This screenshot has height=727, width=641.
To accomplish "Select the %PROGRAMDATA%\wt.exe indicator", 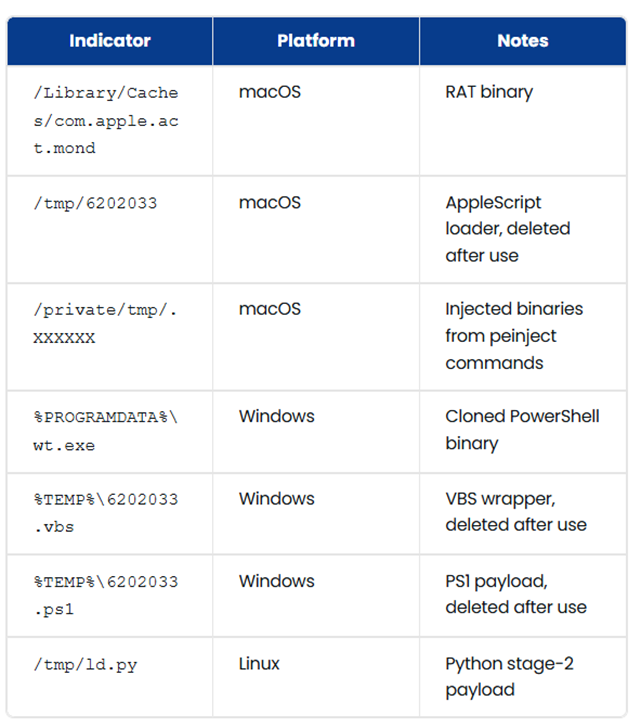I will 105,431.
